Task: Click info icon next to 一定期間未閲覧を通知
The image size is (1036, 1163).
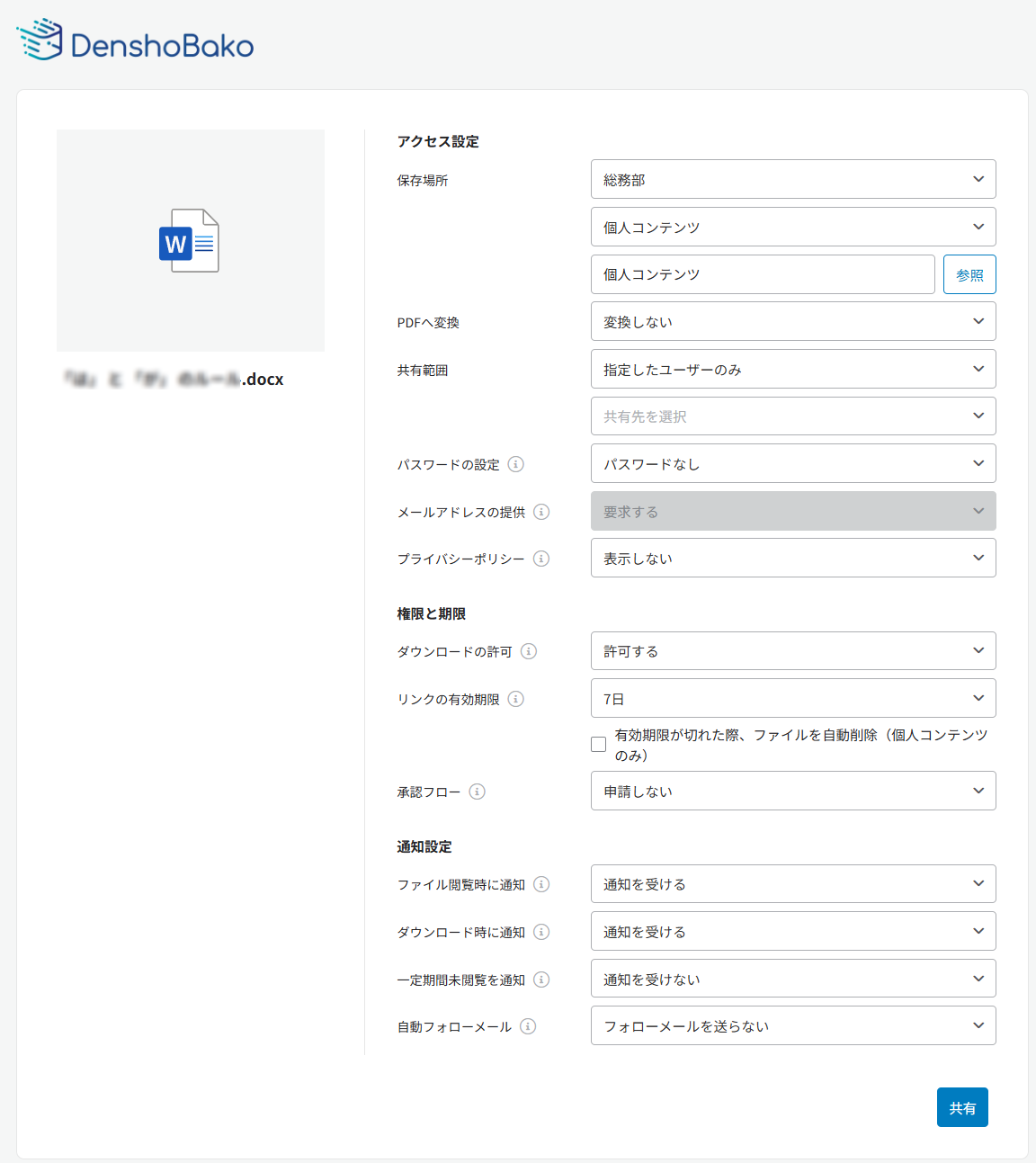Action: point(541,980)
